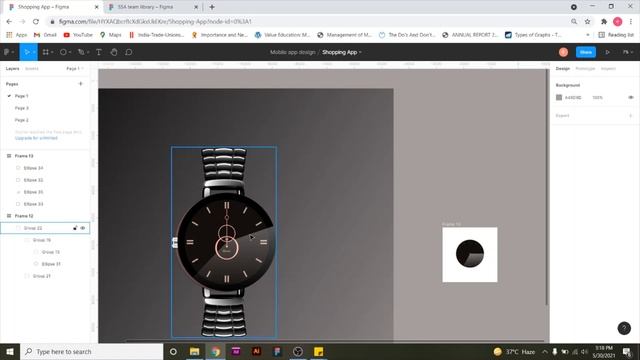640x360 pixels.
Task: Open Sticky Notes from the taskbar
Action: 318,351
